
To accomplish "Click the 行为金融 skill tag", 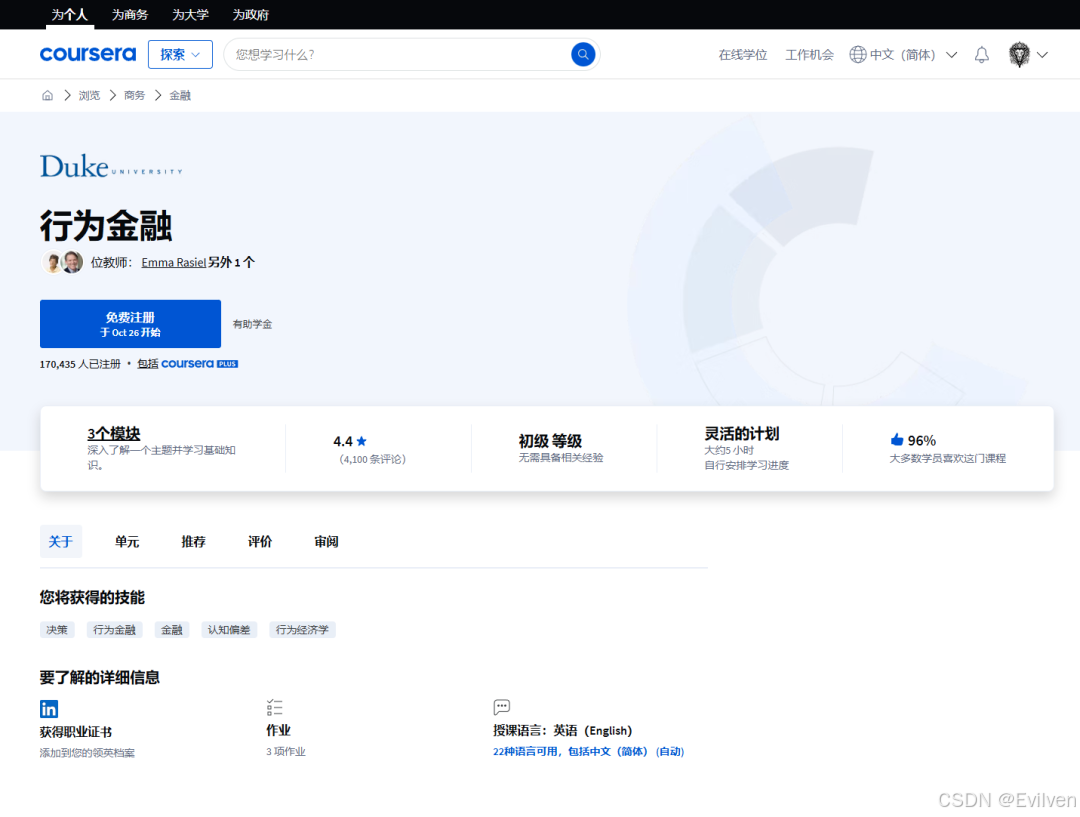I will [x=114, y=630].
